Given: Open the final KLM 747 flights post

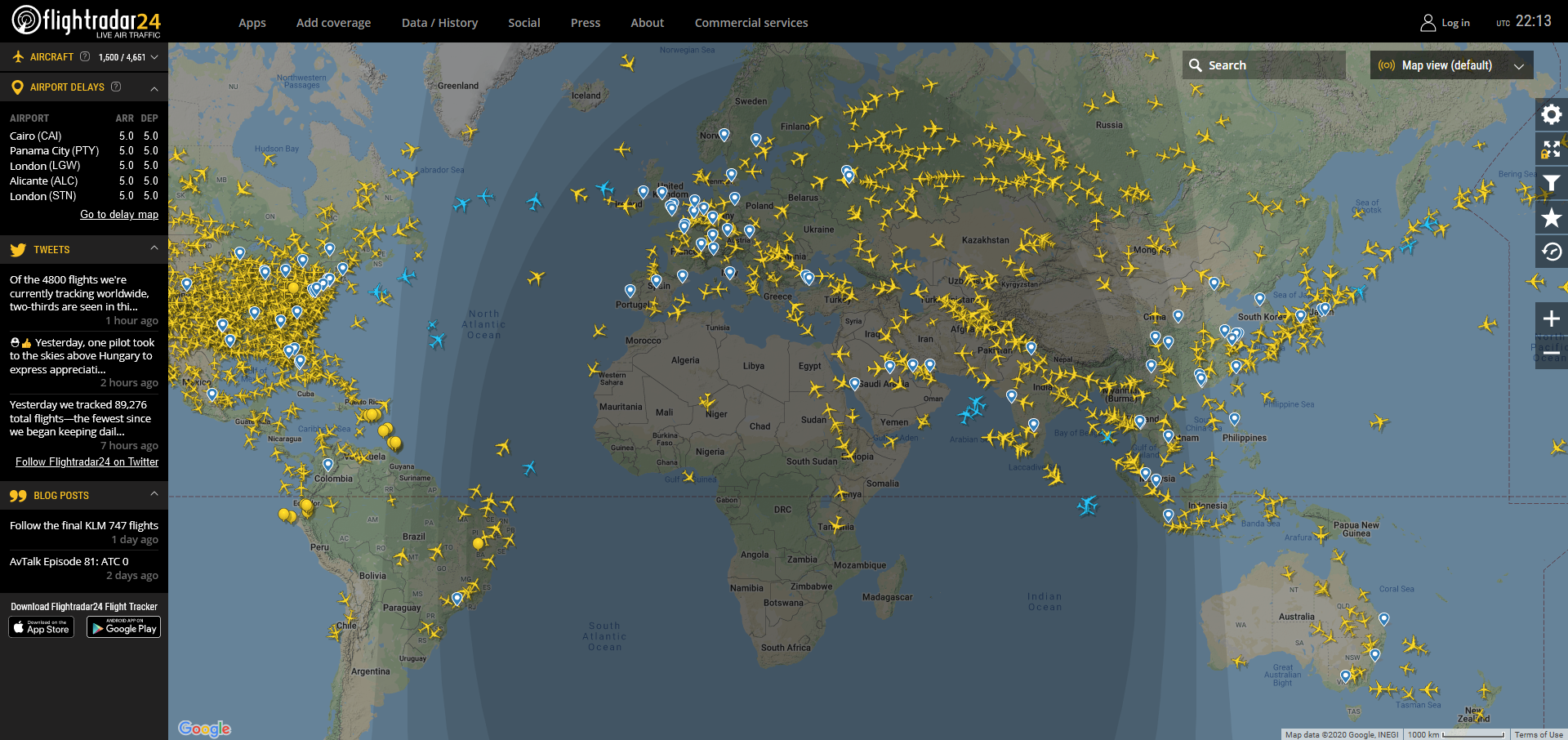Looking at the screenshot, I should point(84,525).
